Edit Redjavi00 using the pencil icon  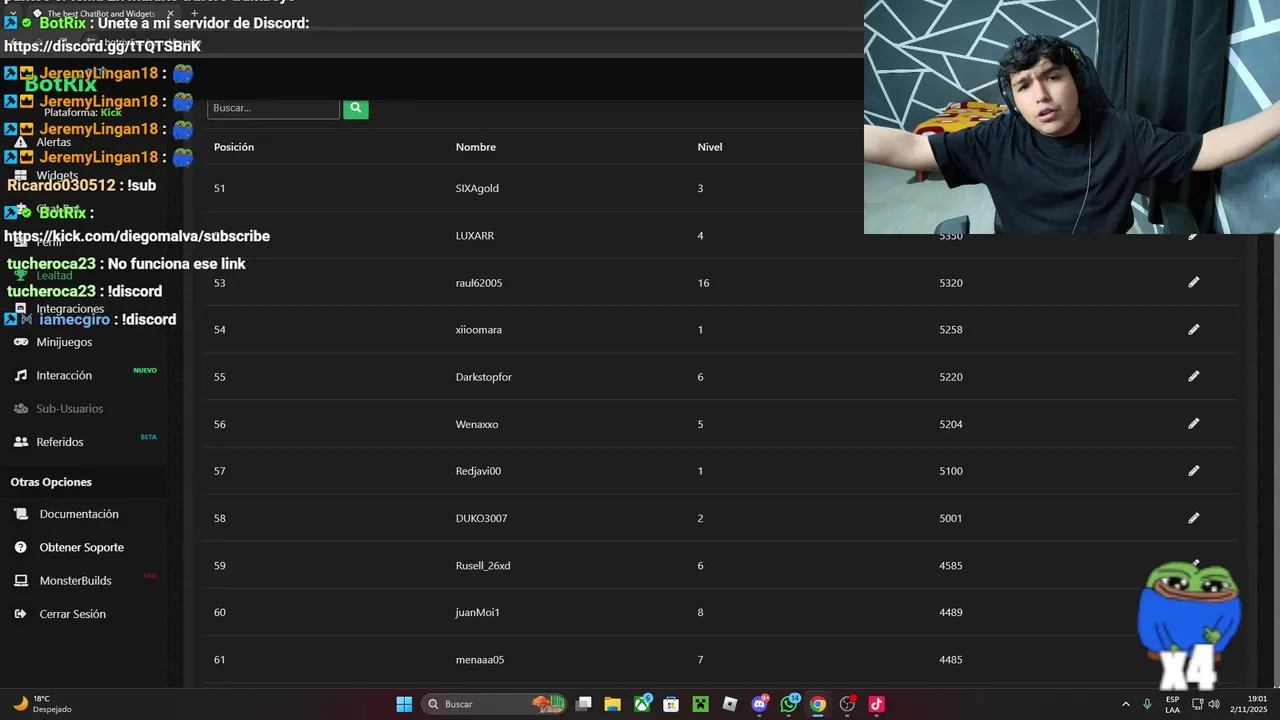[x=1193, y=471]
